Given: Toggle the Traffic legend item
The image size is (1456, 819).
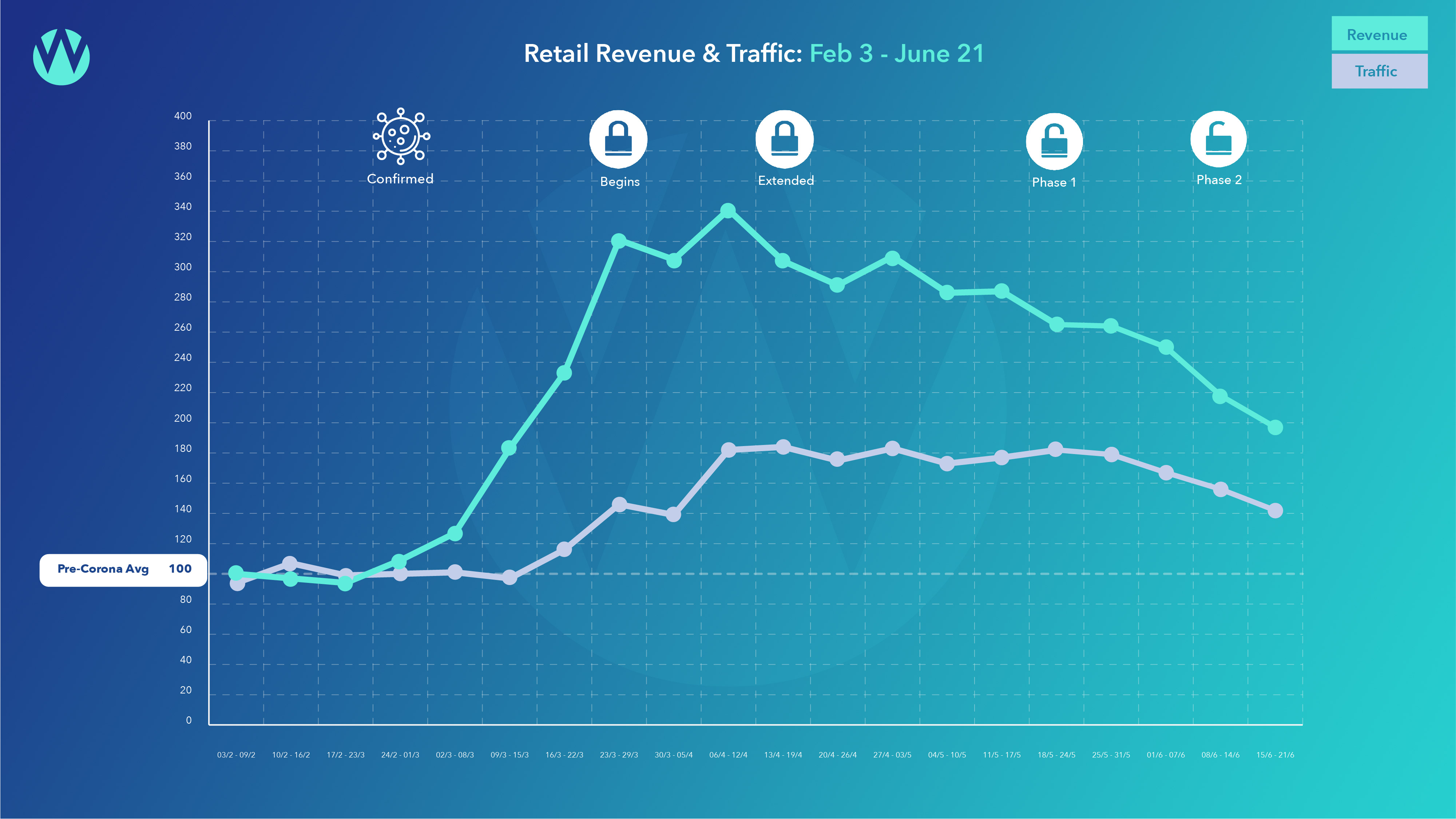Looking at the screenshot, I should [1379, 71].
